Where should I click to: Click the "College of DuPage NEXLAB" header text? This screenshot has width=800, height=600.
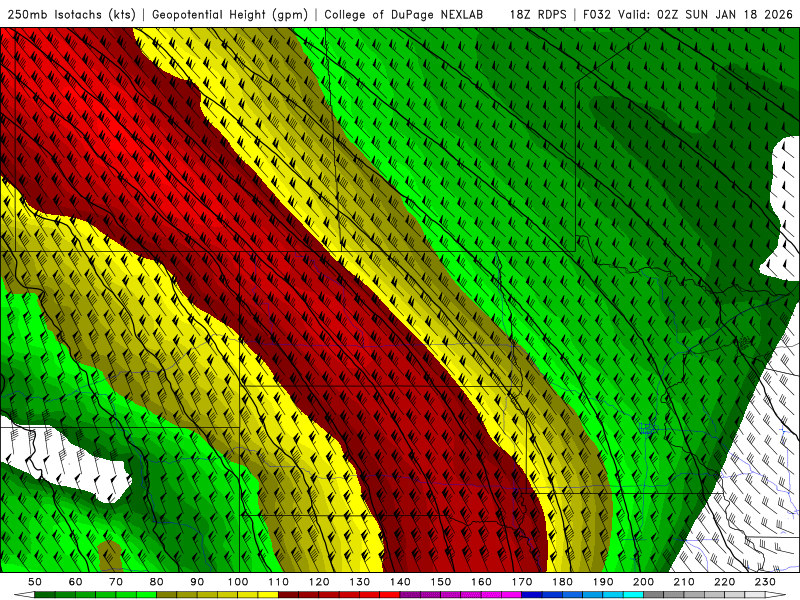tap(403, 15)
